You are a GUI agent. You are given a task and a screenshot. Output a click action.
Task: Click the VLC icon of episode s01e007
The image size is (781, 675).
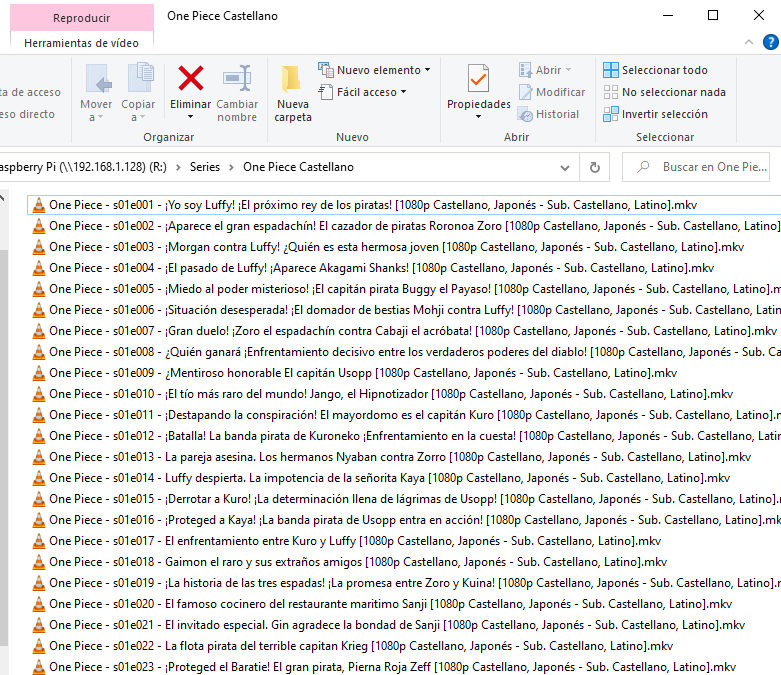(x=38, y=331)
